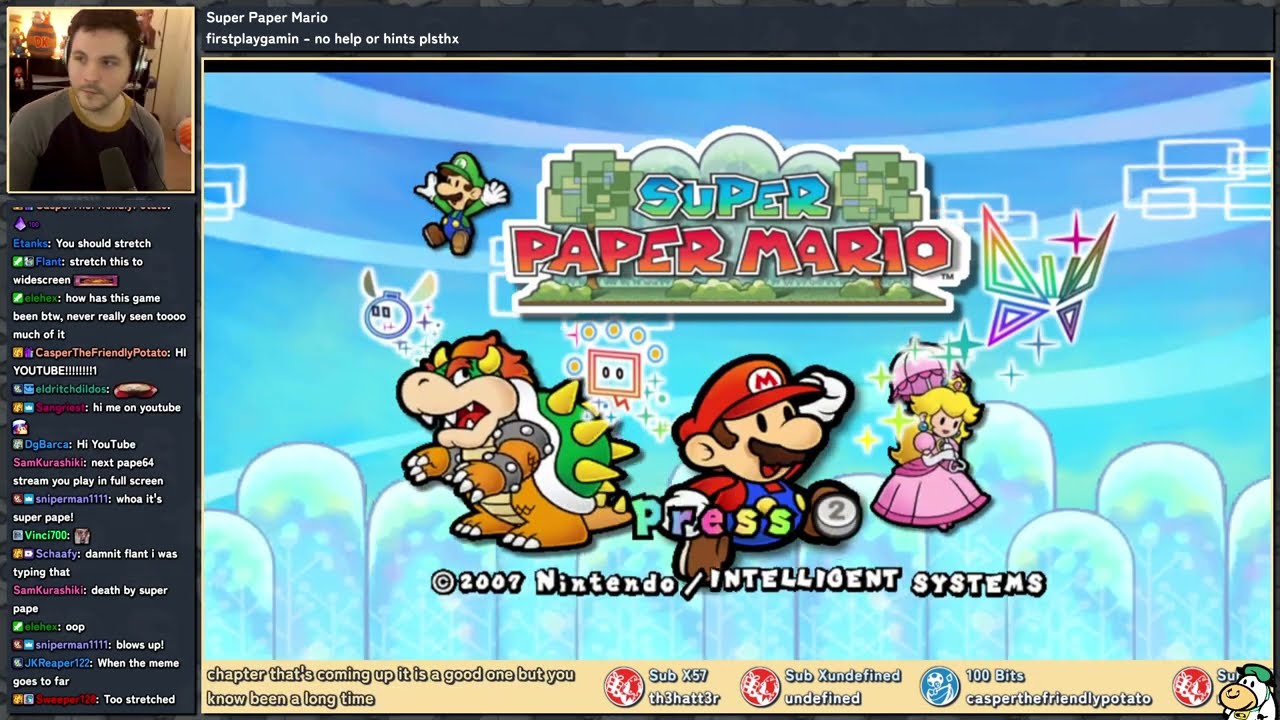
Task: Click the scrolling caption text at bottom
Action: (391, 686)
